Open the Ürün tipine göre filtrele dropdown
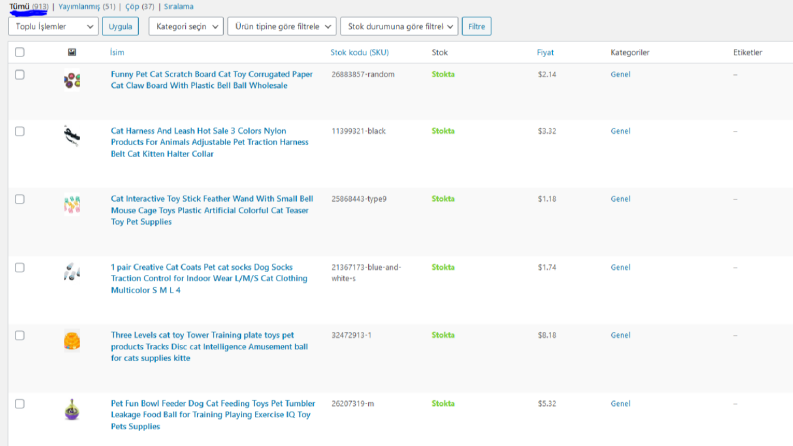793x446 pixels. (282, 26)
